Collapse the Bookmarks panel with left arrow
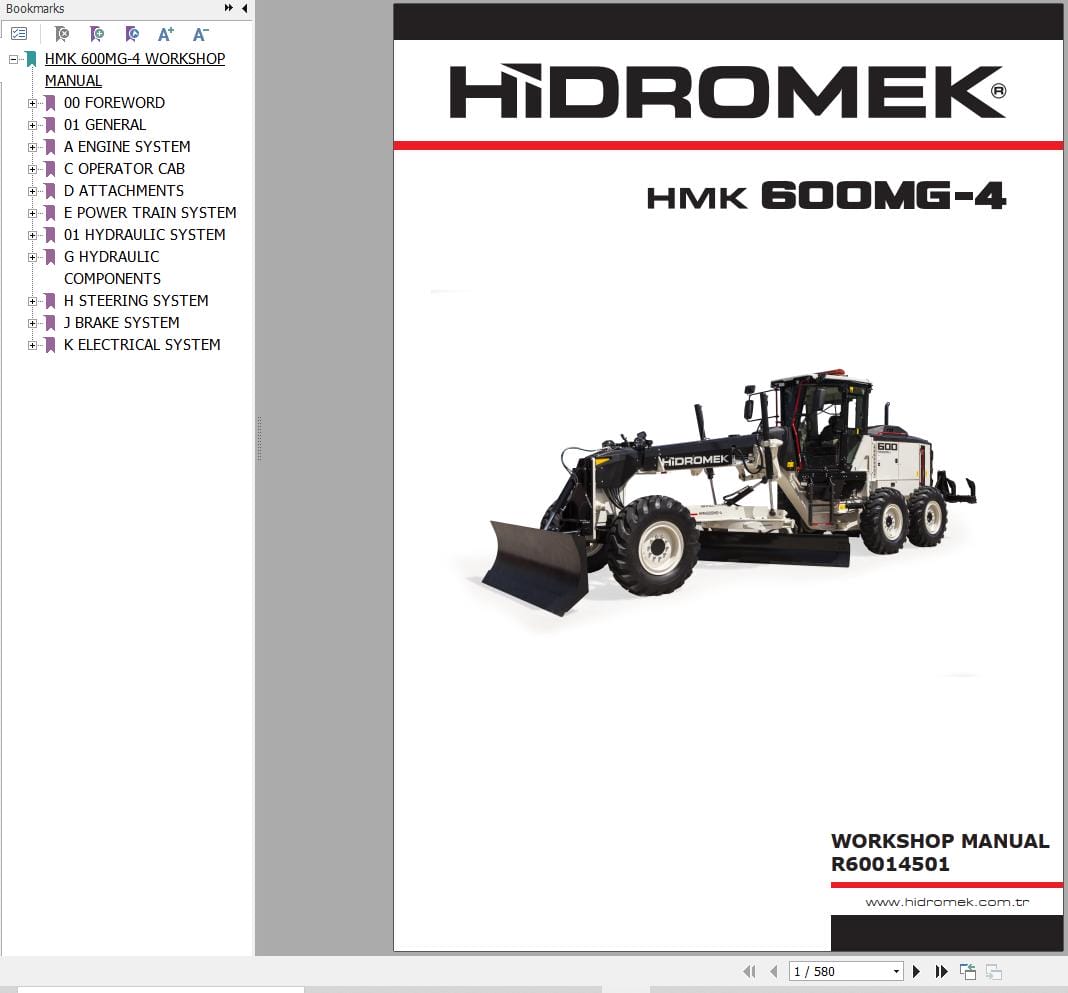 coord(245,8)
